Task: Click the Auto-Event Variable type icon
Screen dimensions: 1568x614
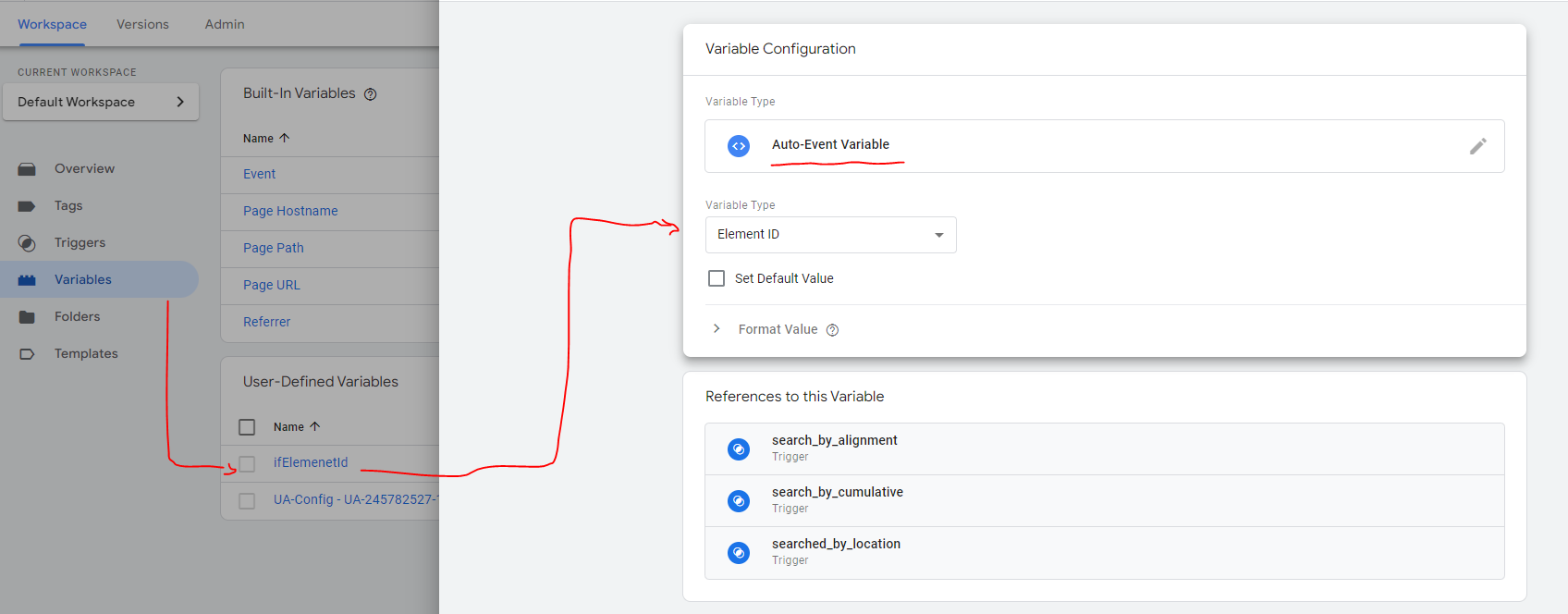Action: 739,146
